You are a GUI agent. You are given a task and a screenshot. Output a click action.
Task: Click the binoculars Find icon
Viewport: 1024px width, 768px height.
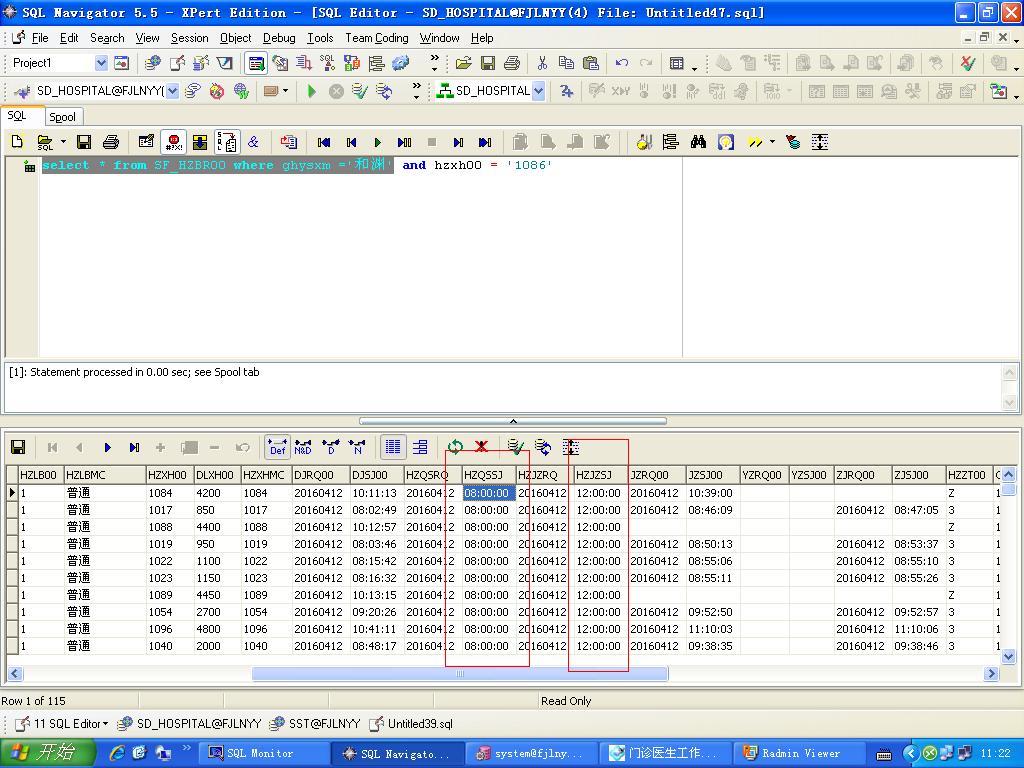pyautogui.click(x=698, y=142)
